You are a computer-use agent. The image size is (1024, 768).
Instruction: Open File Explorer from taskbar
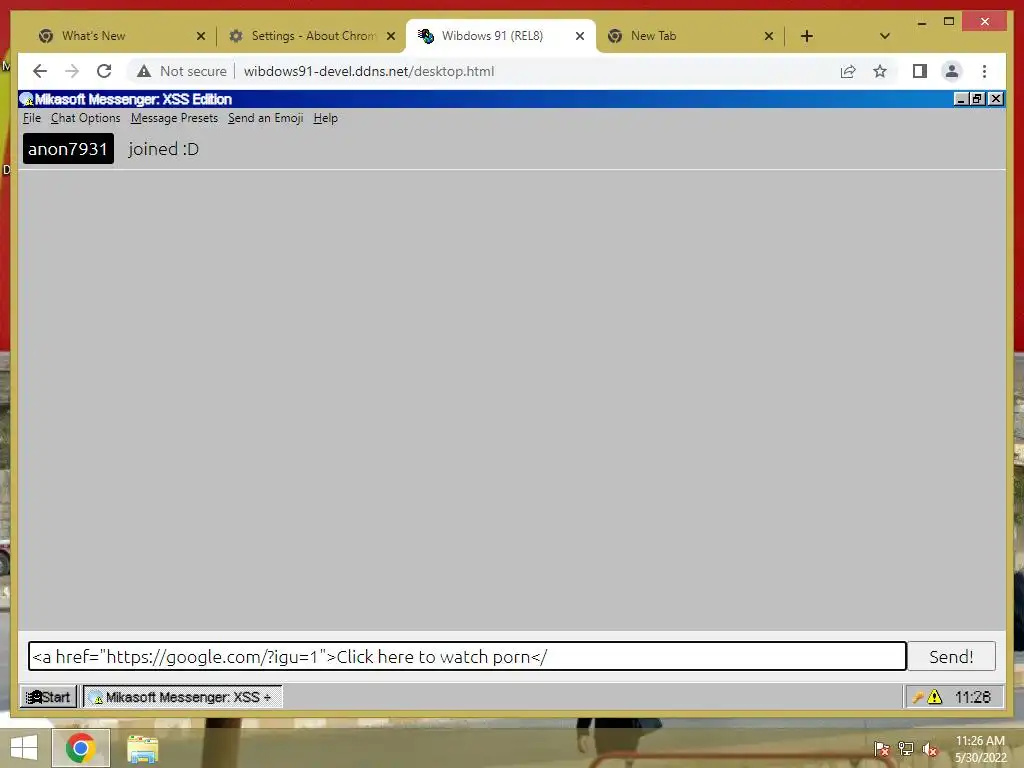[142, 749]
